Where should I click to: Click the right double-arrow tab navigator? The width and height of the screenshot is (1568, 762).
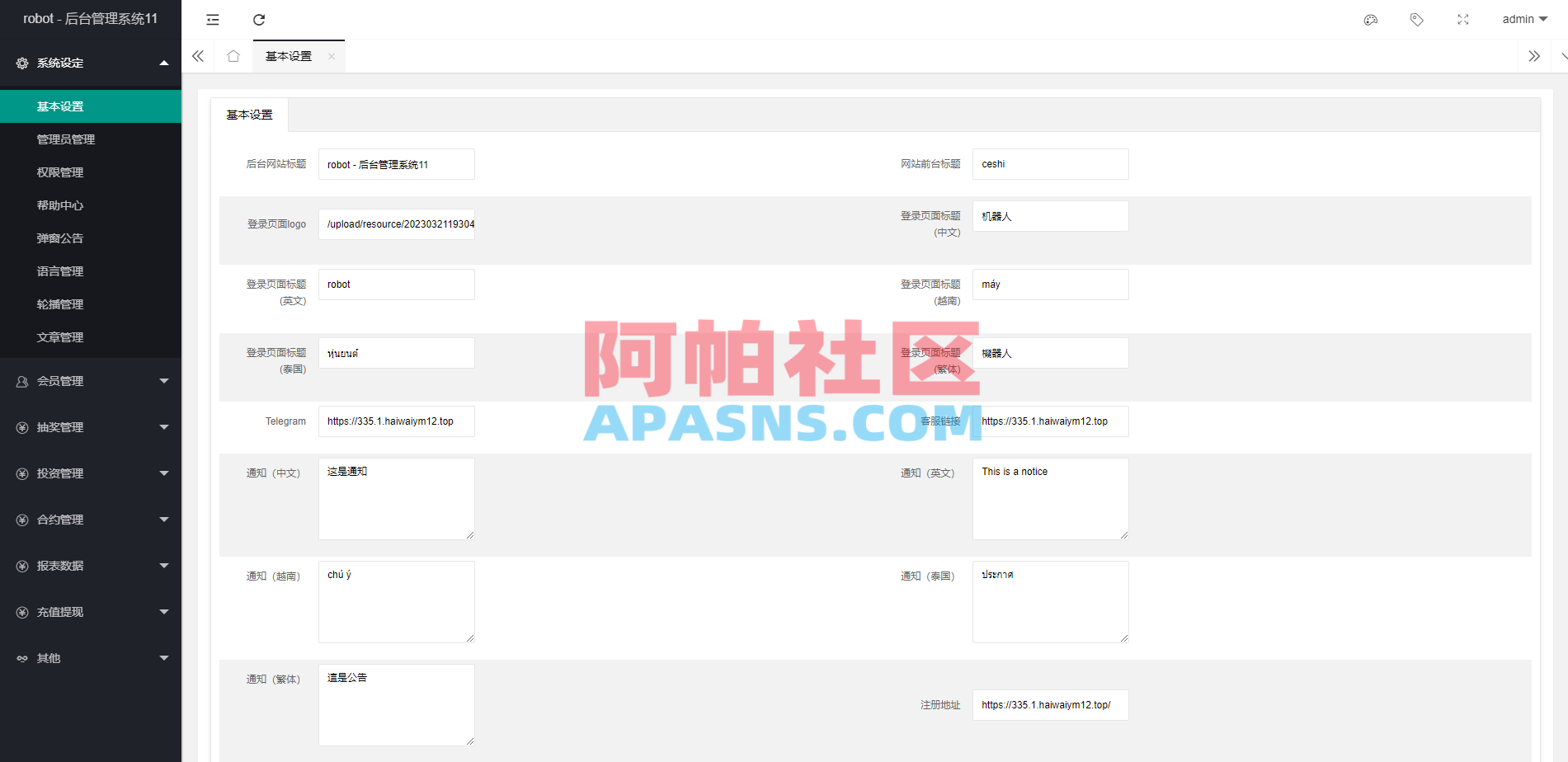(x=1534, y=56)
